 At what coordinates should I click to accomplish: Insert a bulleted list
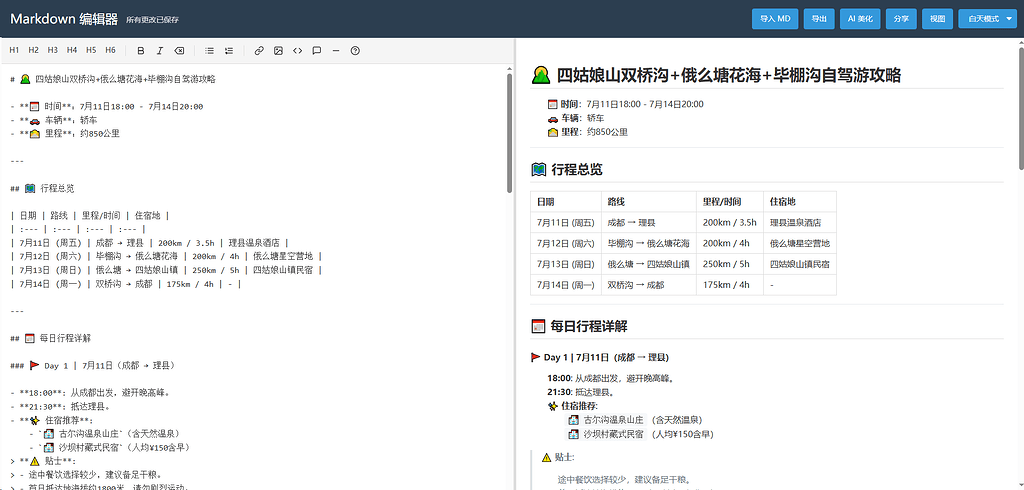210,50
